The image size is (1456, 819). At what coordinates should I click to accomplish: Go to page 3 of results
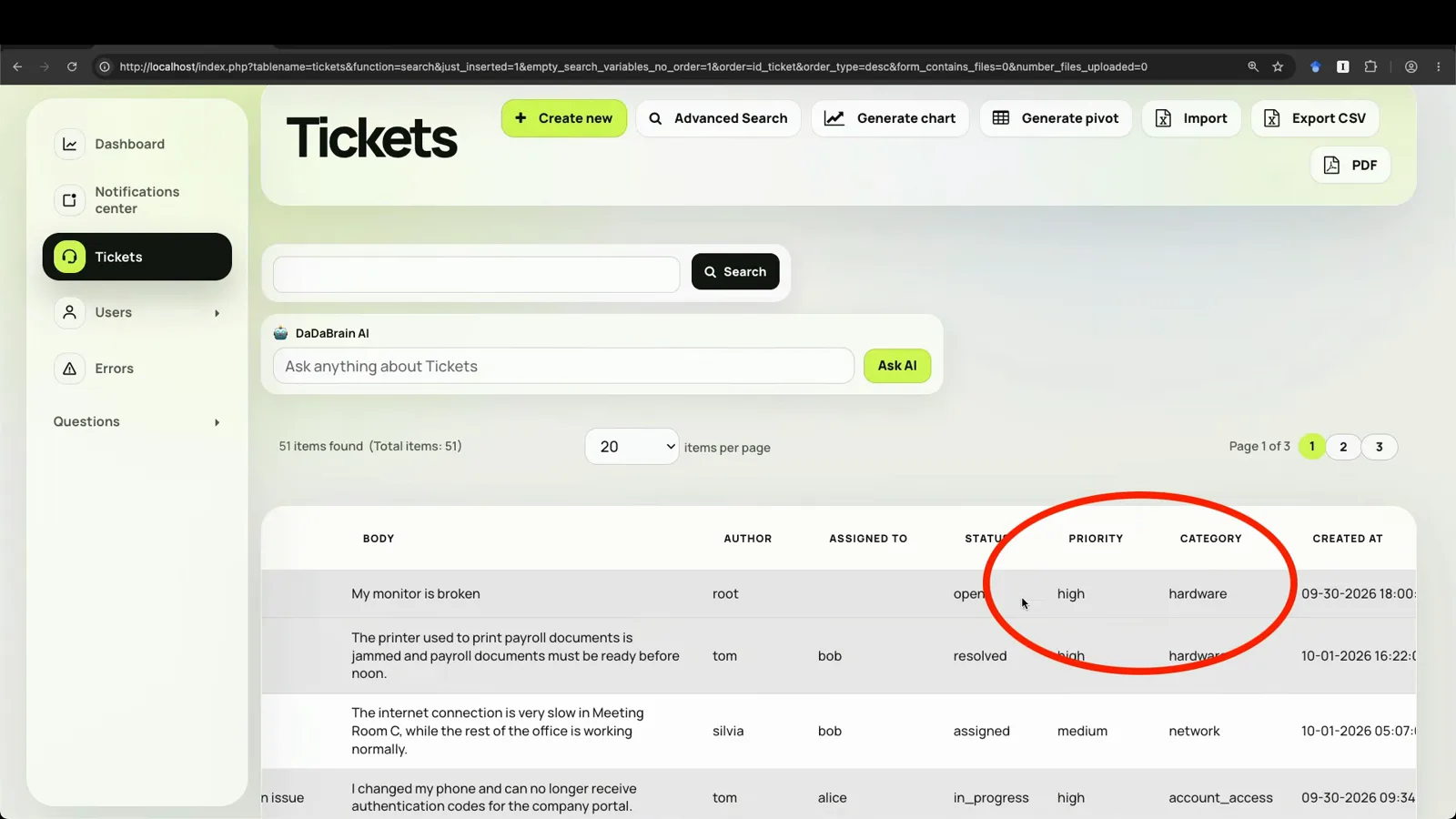point(1380,447)
